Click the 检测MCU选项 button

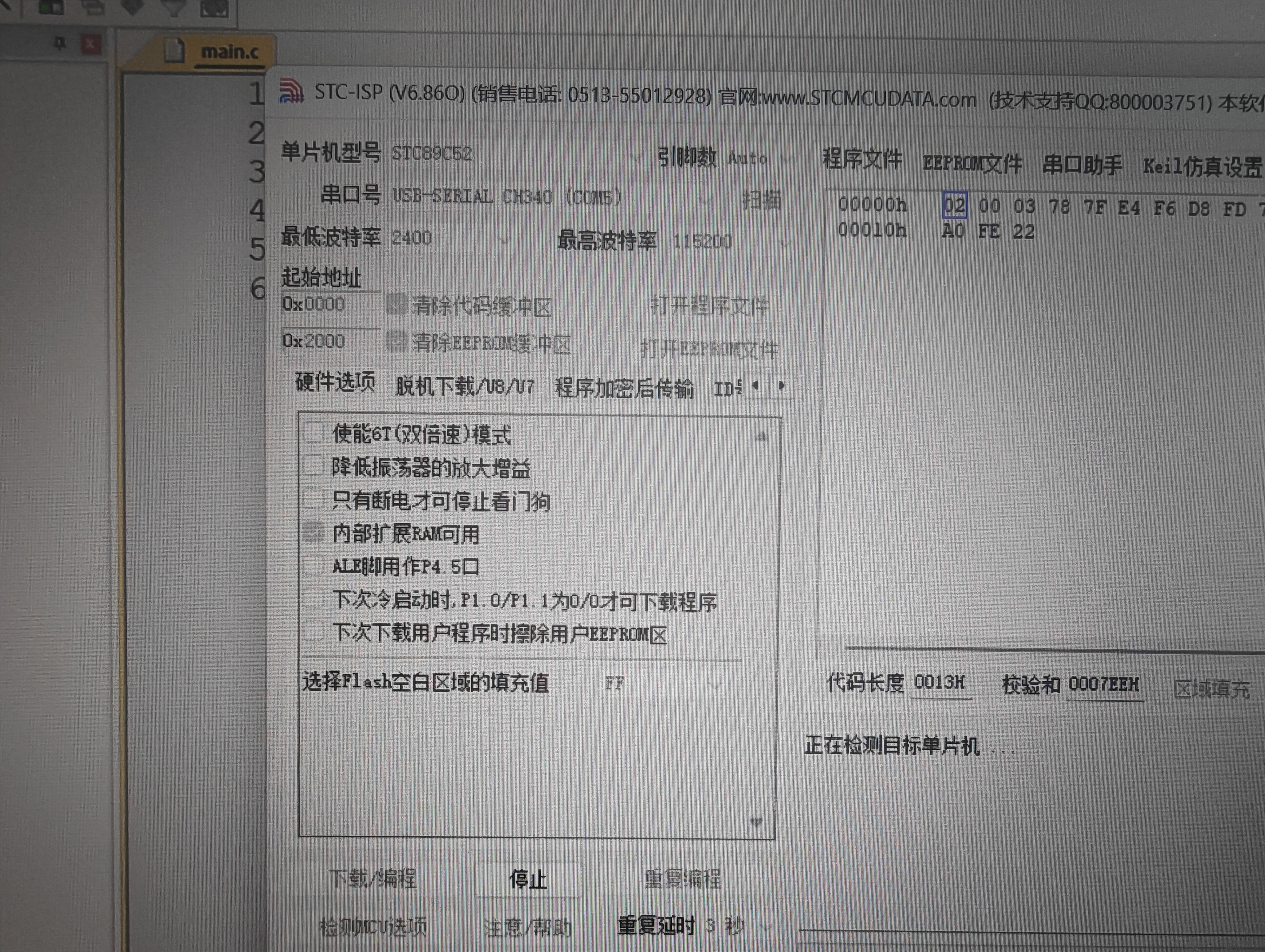pos(373,926)
